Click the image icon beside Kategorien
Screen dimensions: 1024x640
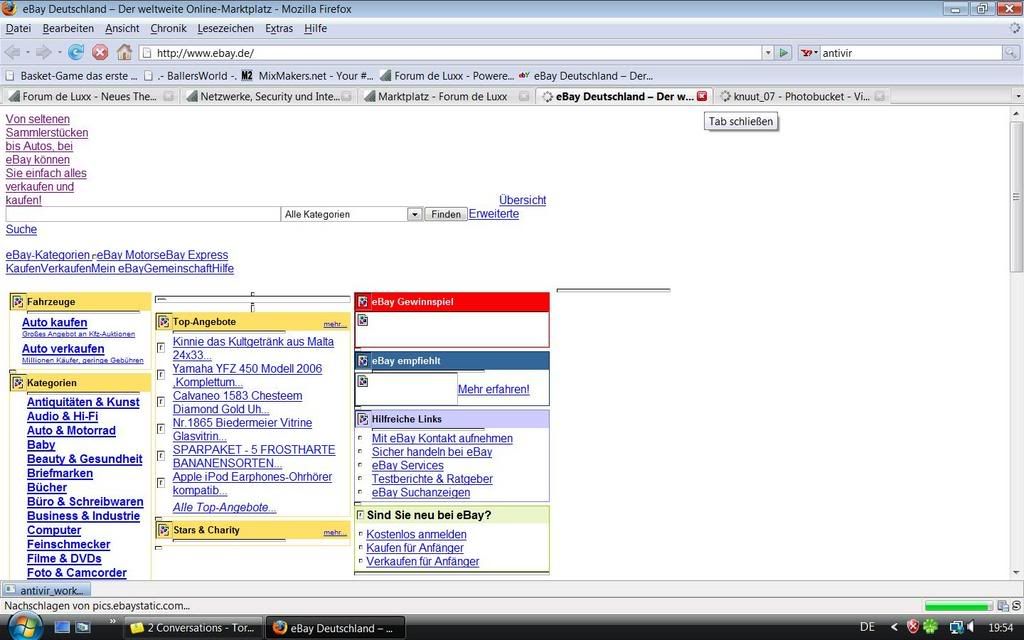click(x=18, y=383)
